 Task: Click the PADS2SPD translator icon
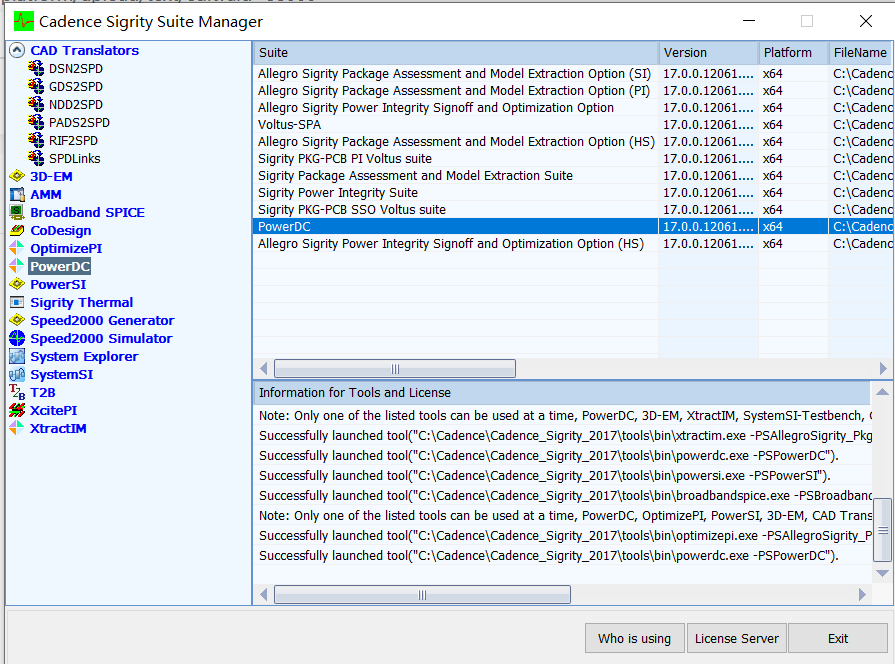click(36, 122)
